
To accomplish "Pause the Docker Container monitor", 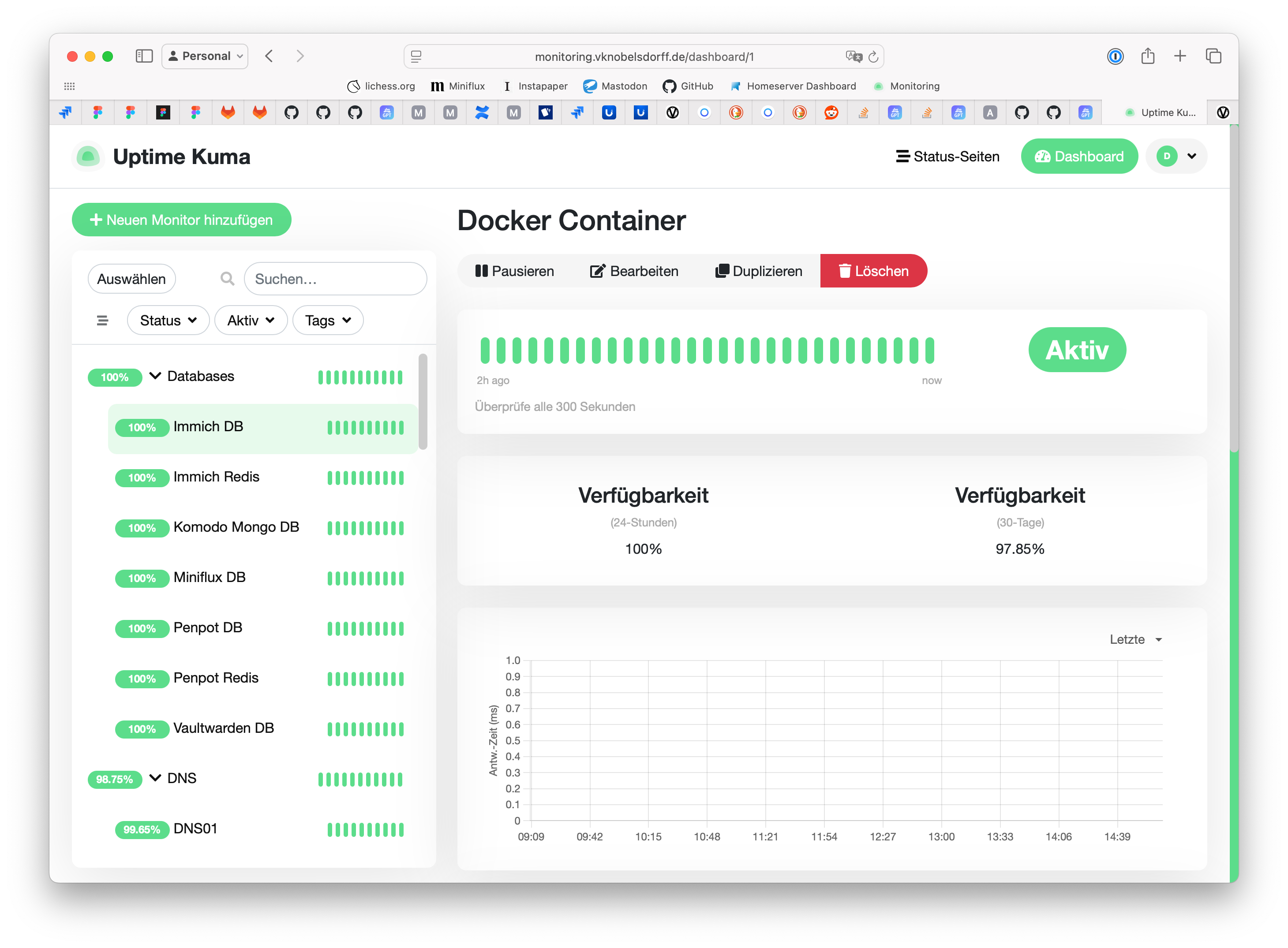I will 514,271.
